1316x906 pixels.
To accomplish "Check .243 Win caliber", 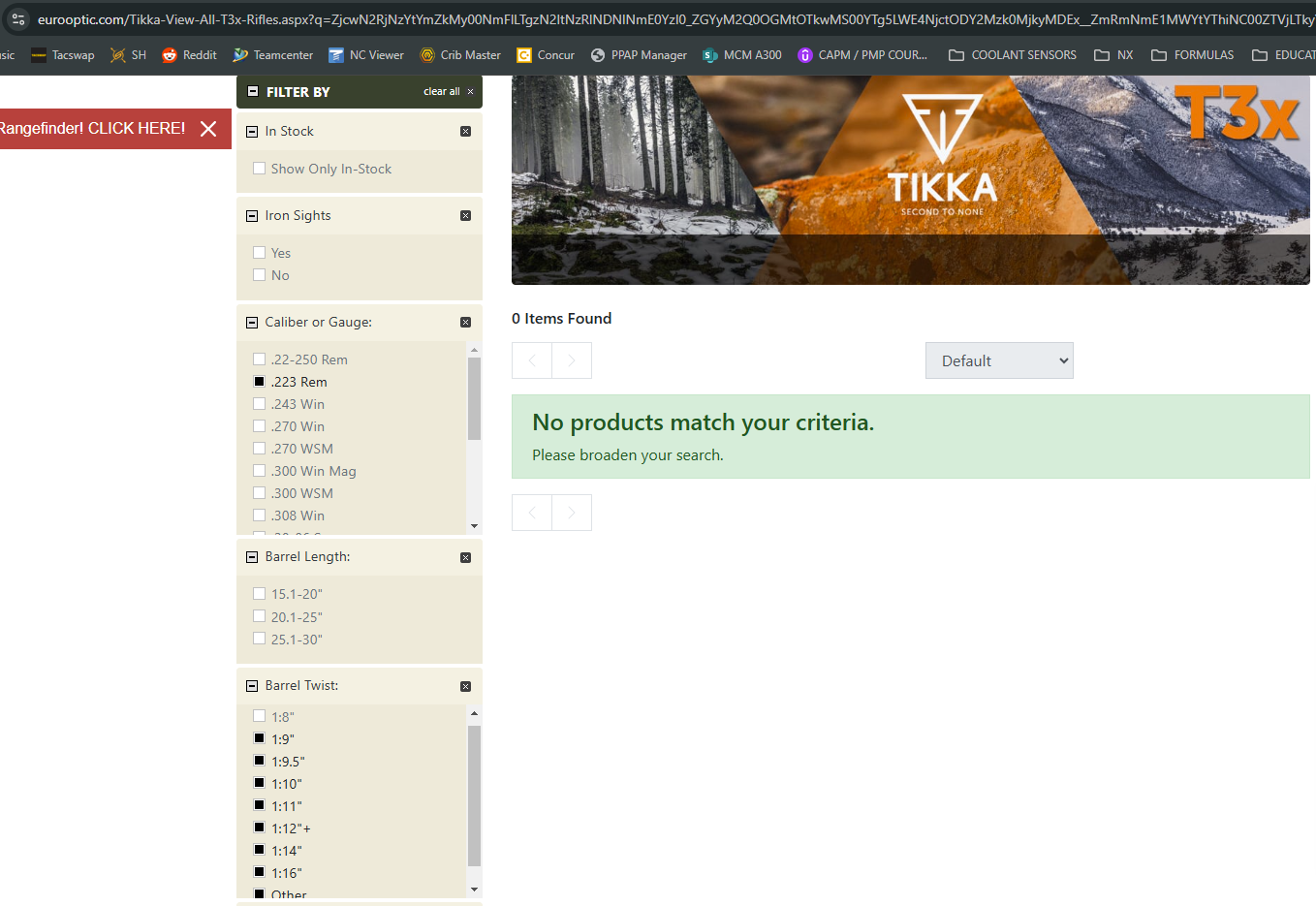I will point(259,404).
